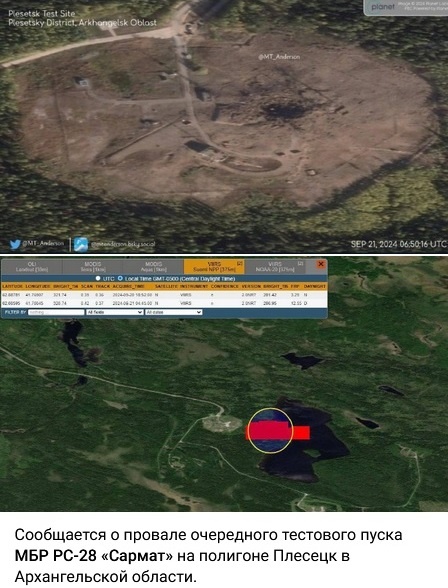The image size is (448, 588).
Task: Switch to the MODIS Aqua tab
Action: [x=153, y=267]
